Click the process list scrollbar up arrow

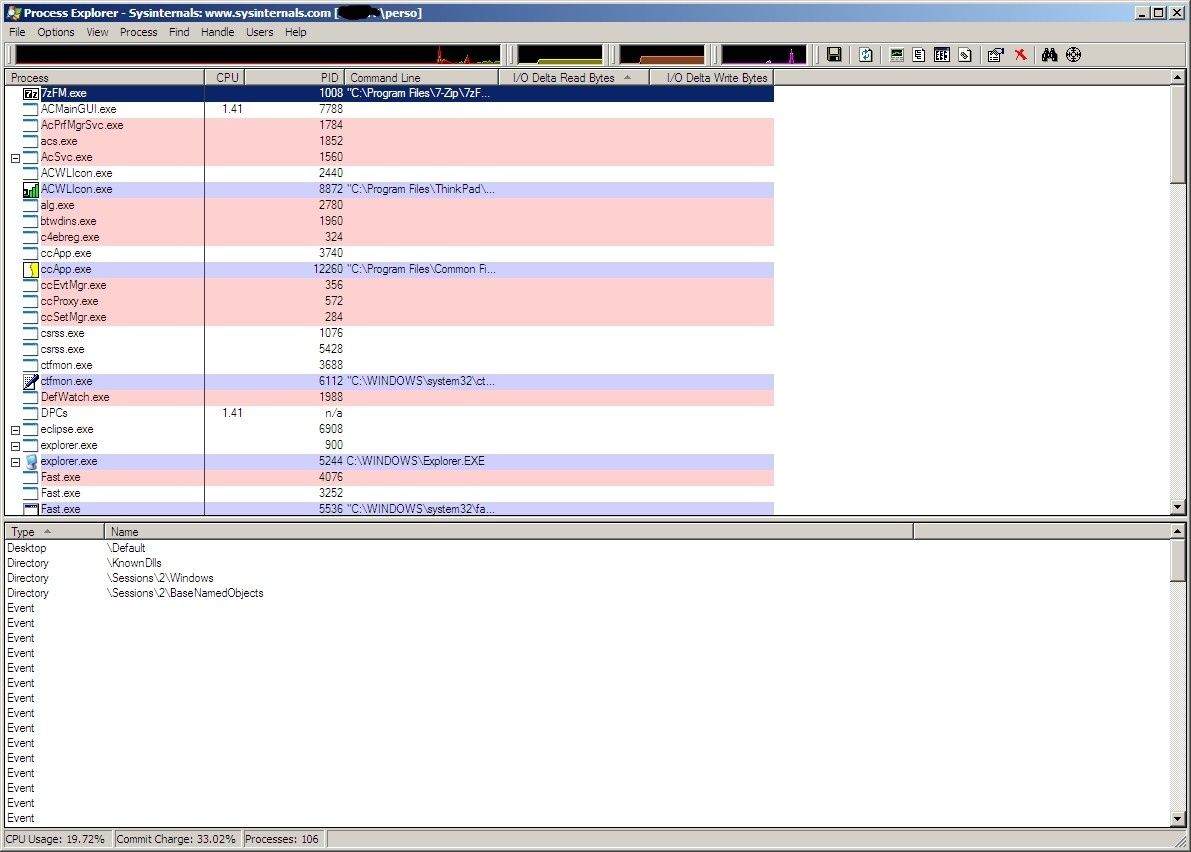[1177, 77]
